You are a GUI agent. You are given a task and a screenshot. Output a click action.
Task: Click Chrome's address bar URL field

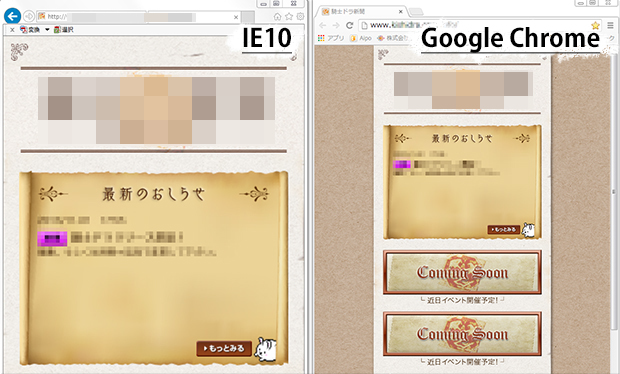click(x=474, y=25)
